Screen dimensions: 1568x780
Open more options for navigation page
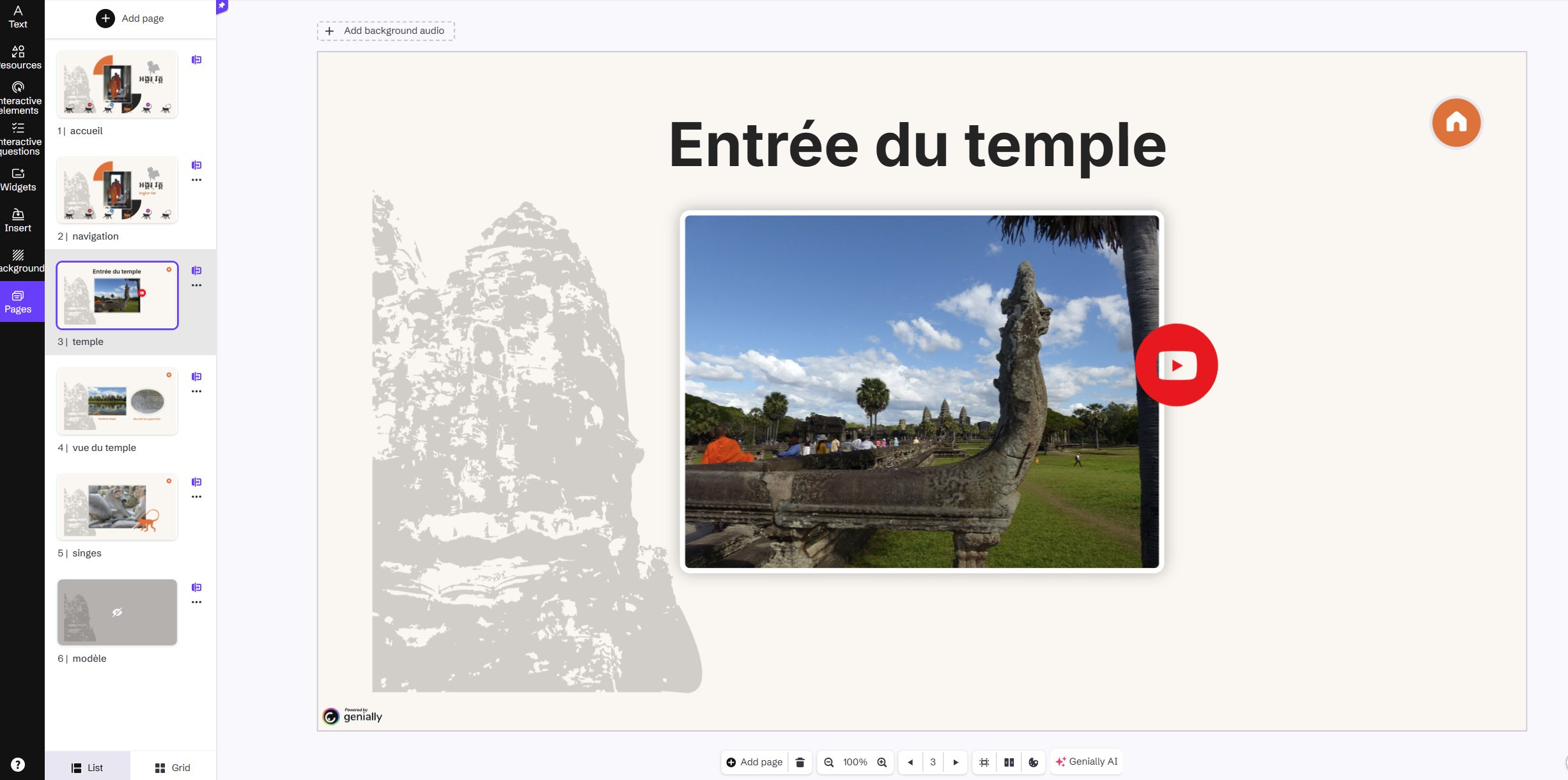click(196, 180)
